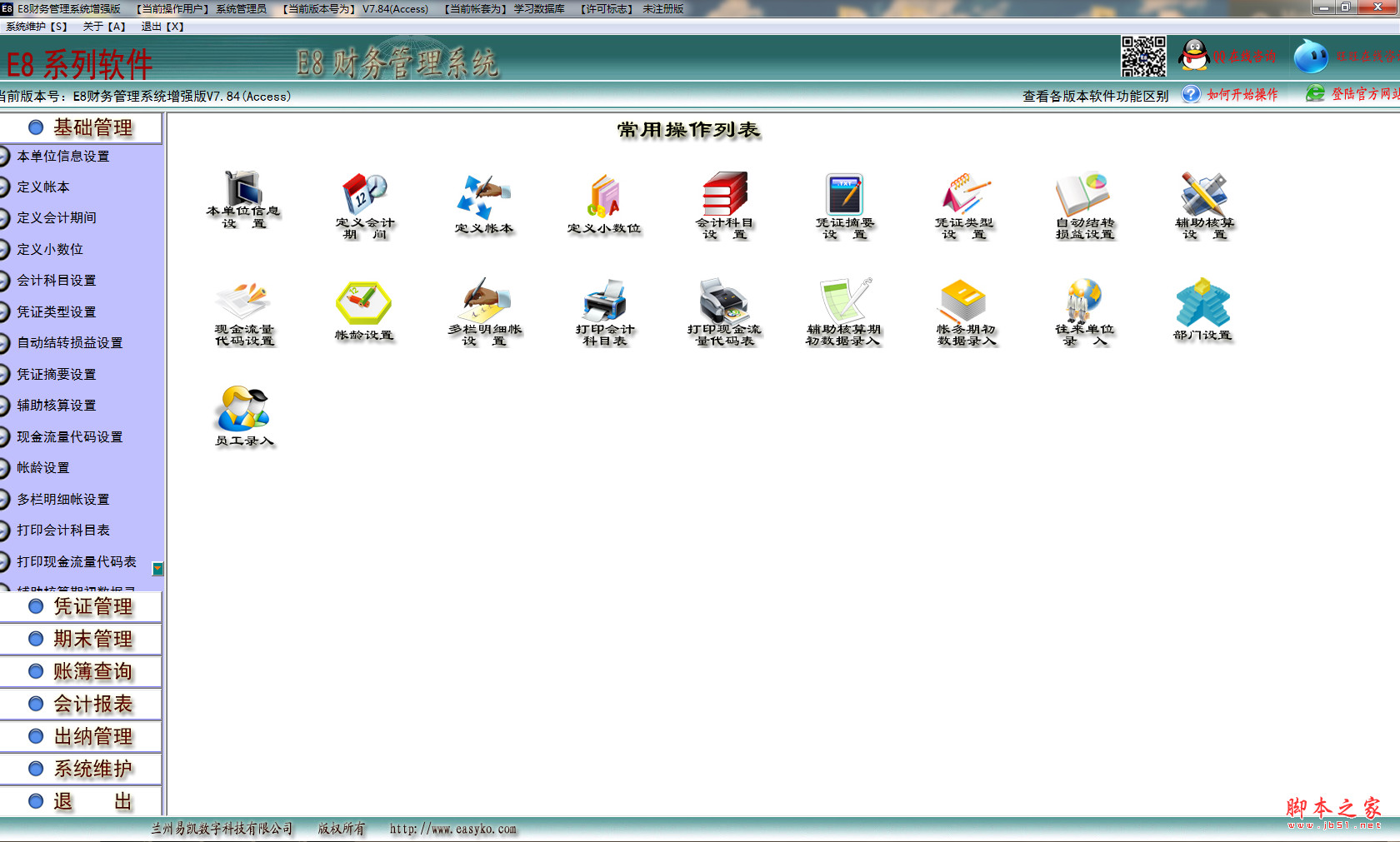1400x842 pixels.
Task: Open the 定义小数位 icon
Action: (604, 204)
